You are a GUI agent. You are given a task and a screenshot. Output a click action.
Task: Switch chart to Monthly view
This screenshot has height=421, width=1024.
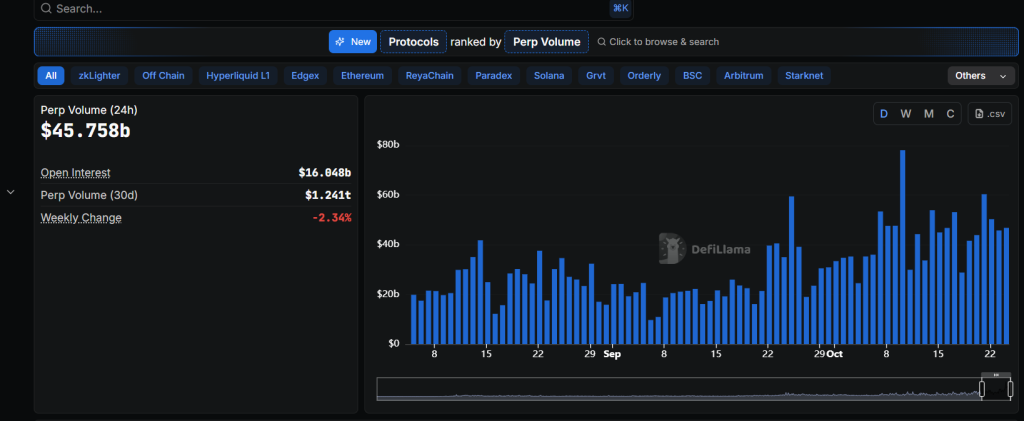[929, 114]
